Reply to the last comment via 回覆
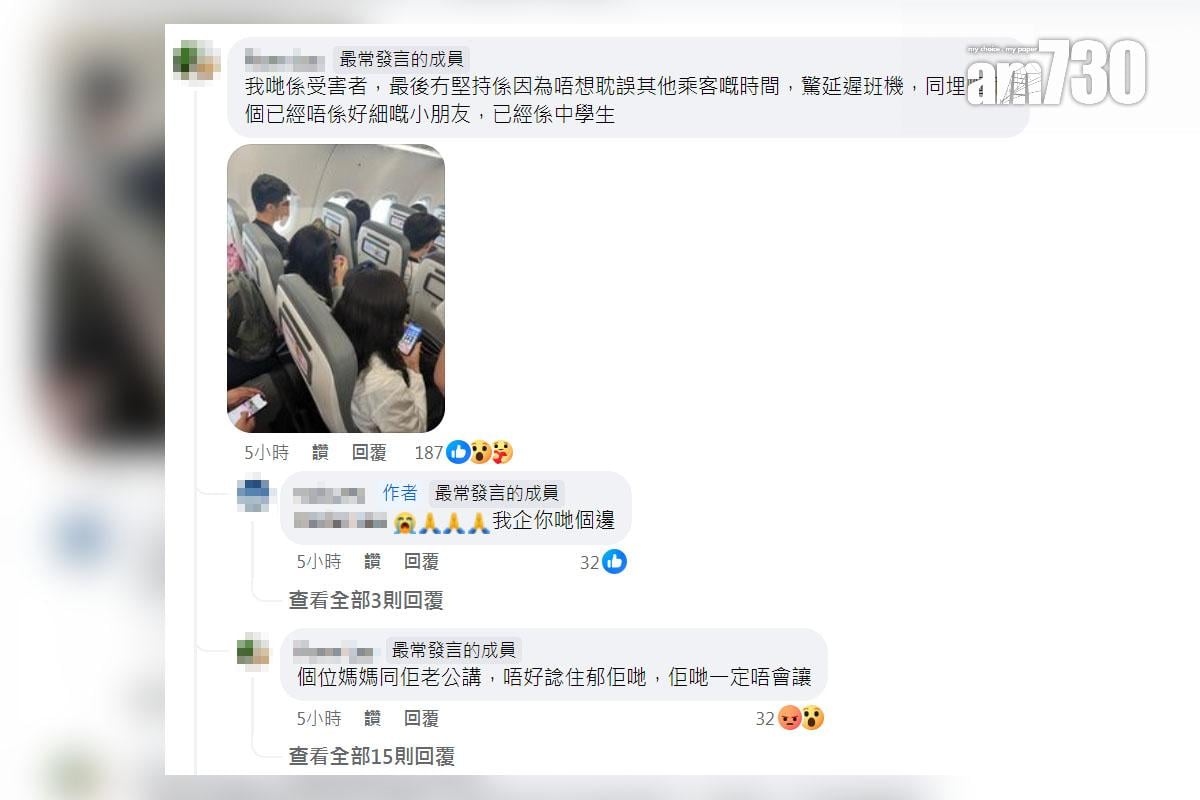This screenshot has width=1200, height=800. tap(421, 718)
